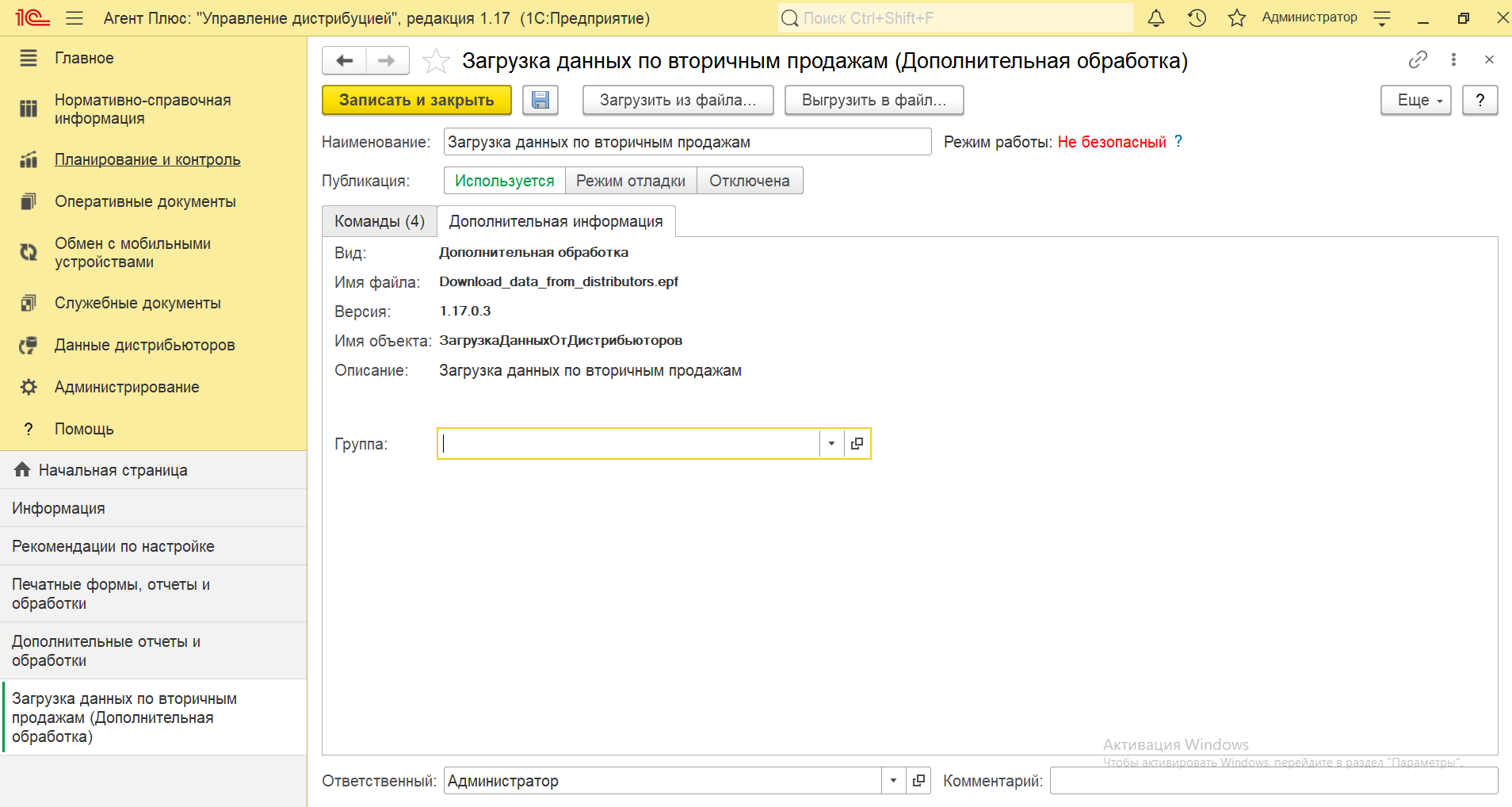Go forward with right arrow button
This screenshot has height=807, width=1512.
click(x=387, y=60)
